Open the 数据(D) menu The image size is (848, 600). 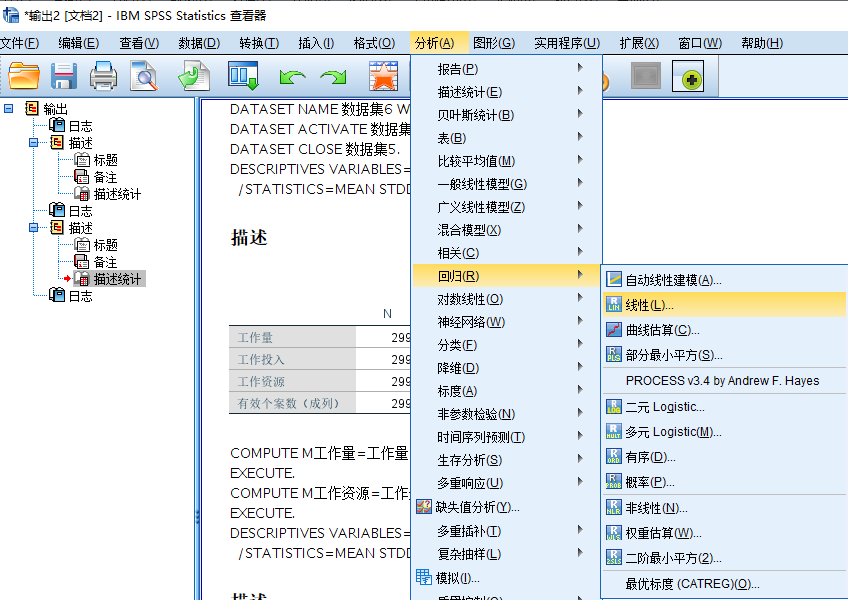click(199, 43)
